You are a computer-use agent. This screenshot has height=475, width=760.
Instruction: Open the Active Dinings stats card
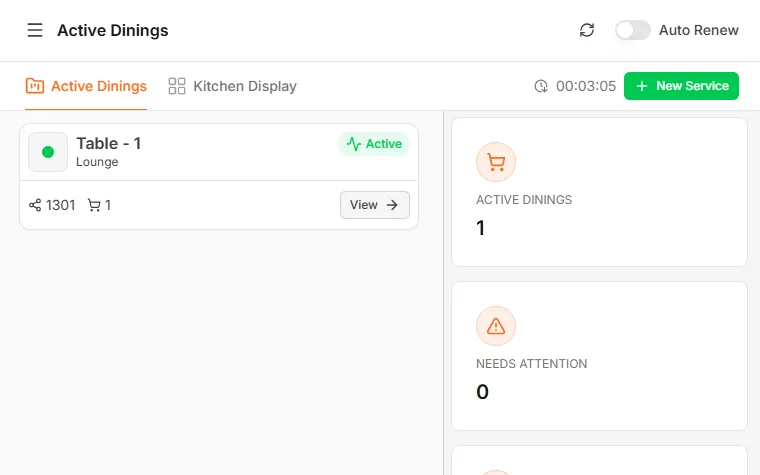tap(599, 192)
